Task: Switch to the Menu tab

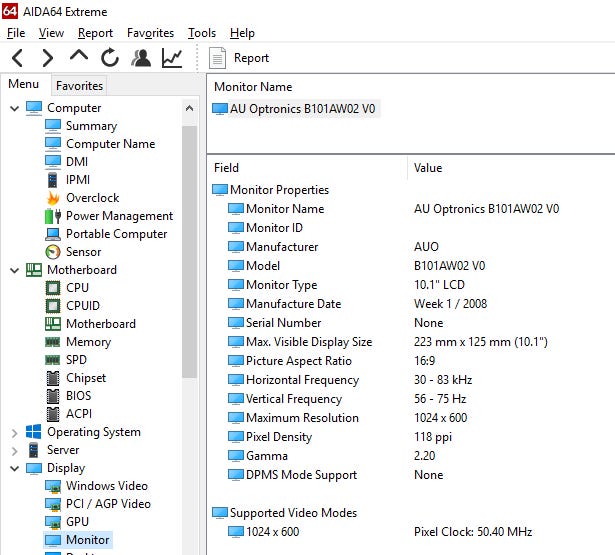Action: point(24,84)
